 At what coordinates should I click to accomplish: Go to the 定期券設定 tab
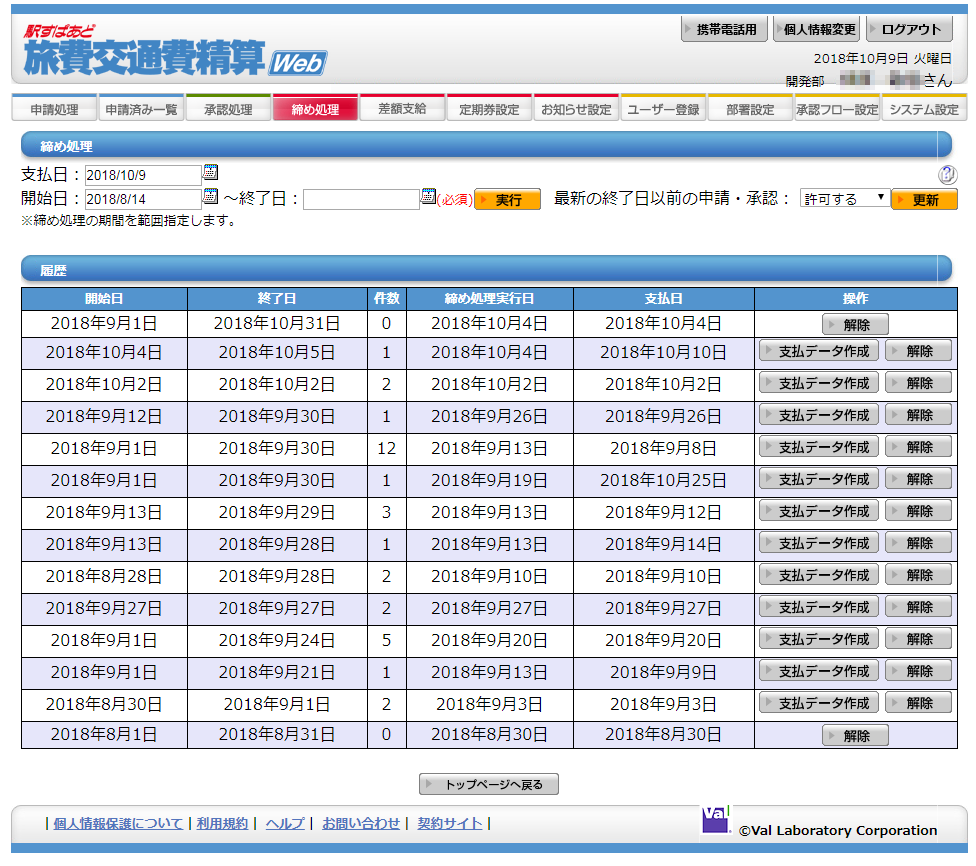(489, 109)
